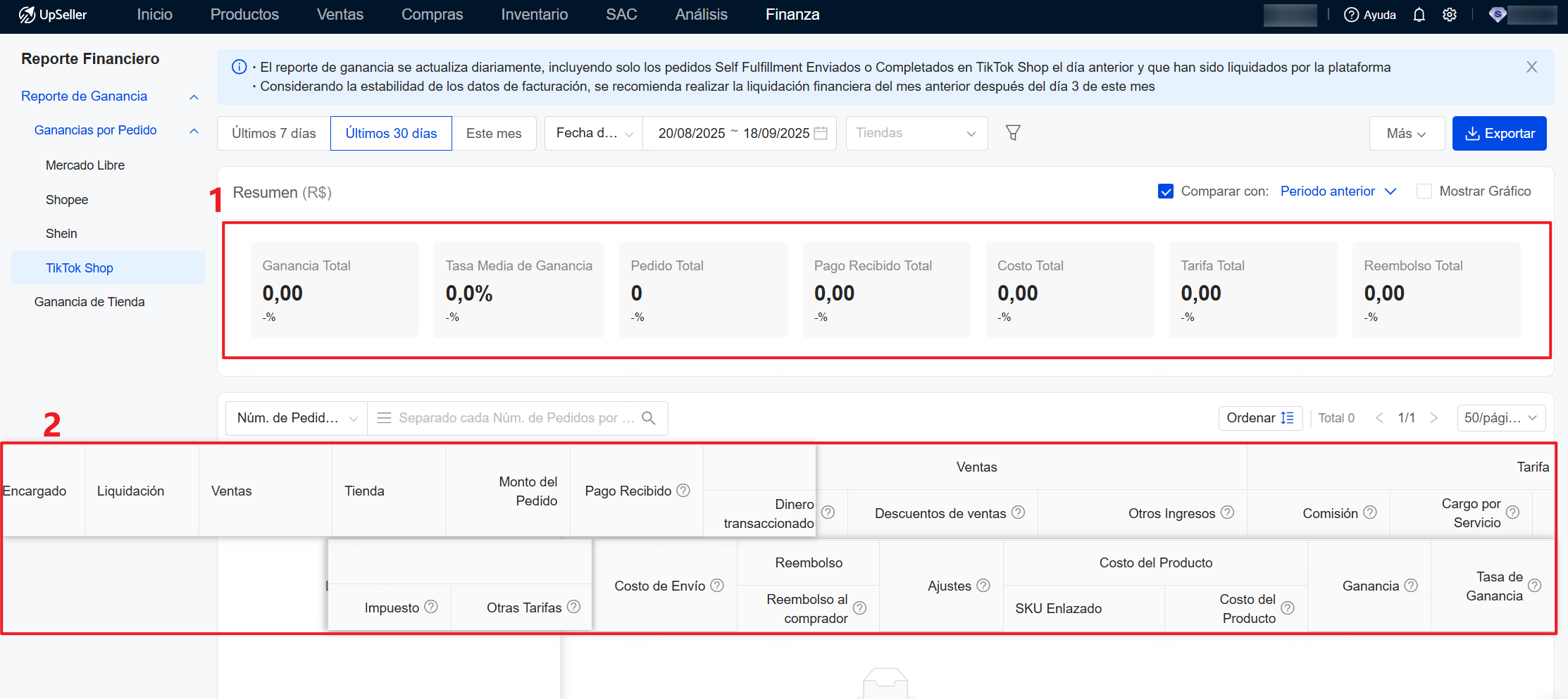
Task: Click the filter funnel icon
Action: click(x=1013, y=133)
